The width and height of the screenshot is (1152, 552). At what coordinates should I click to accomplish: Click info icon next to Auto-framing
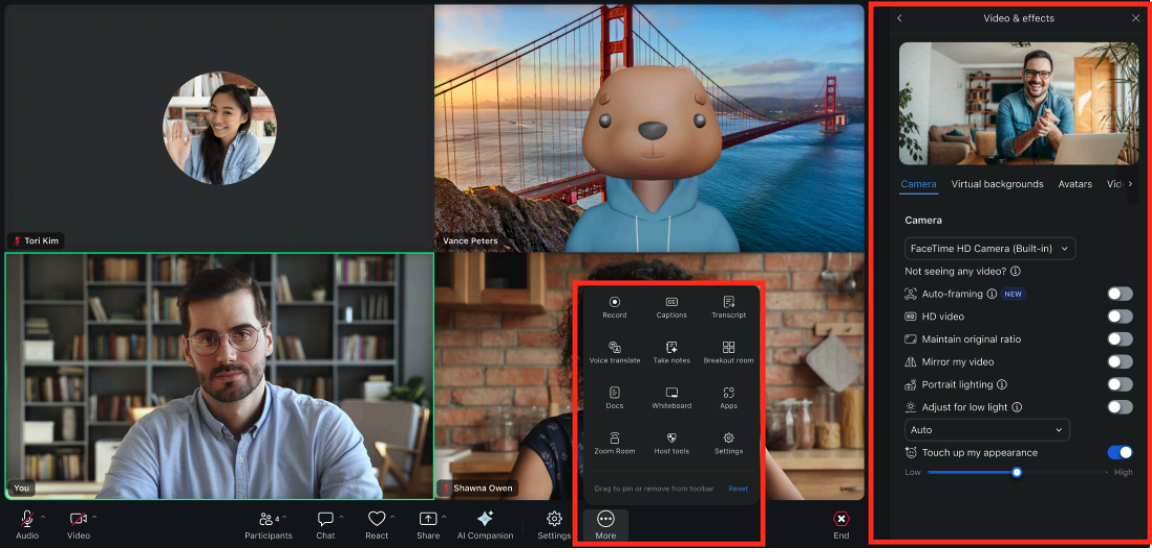992,294
